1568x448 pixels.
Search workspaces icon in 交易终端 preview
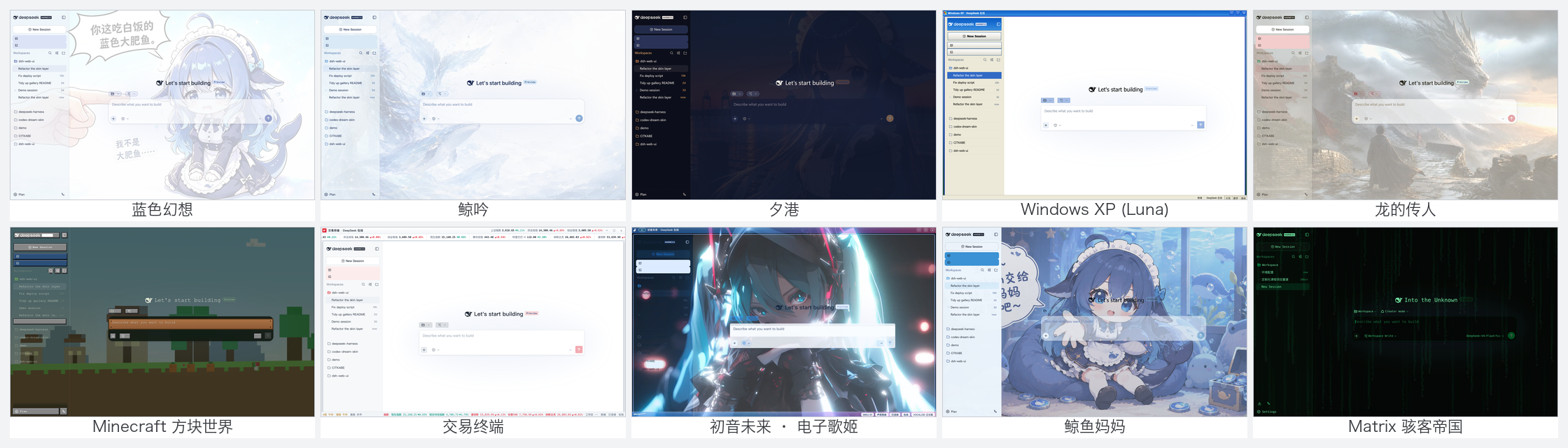(x=363, y=284)
